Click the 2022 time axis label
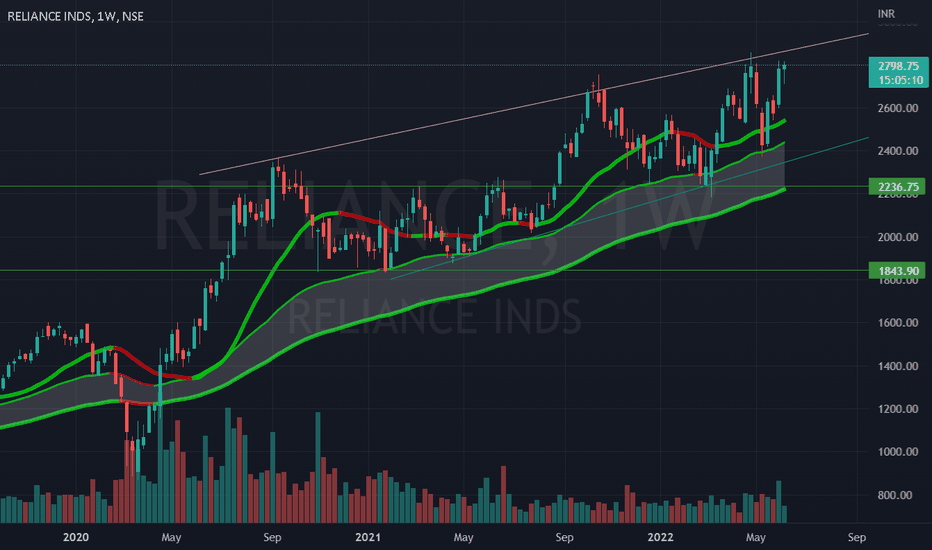 [x=660, y=538]
